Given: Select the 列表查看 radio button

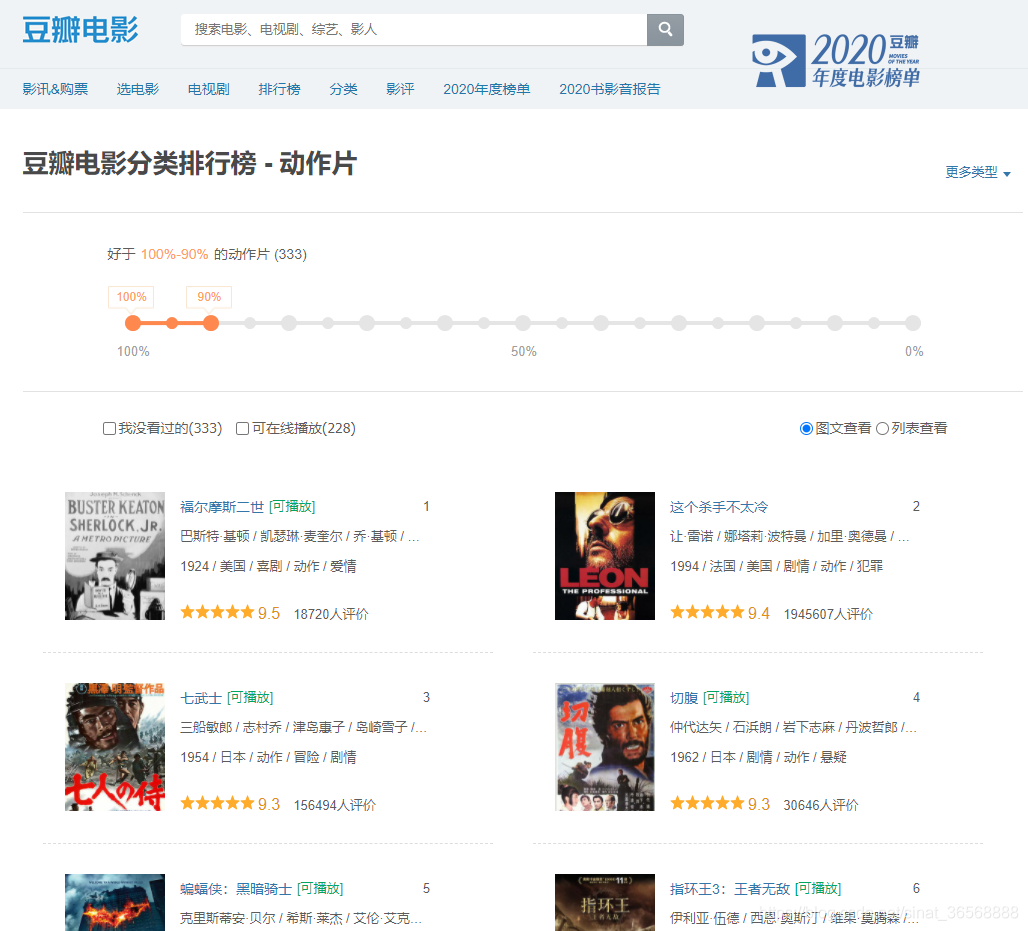Looking at the screenshot, I should coord(882,428).
